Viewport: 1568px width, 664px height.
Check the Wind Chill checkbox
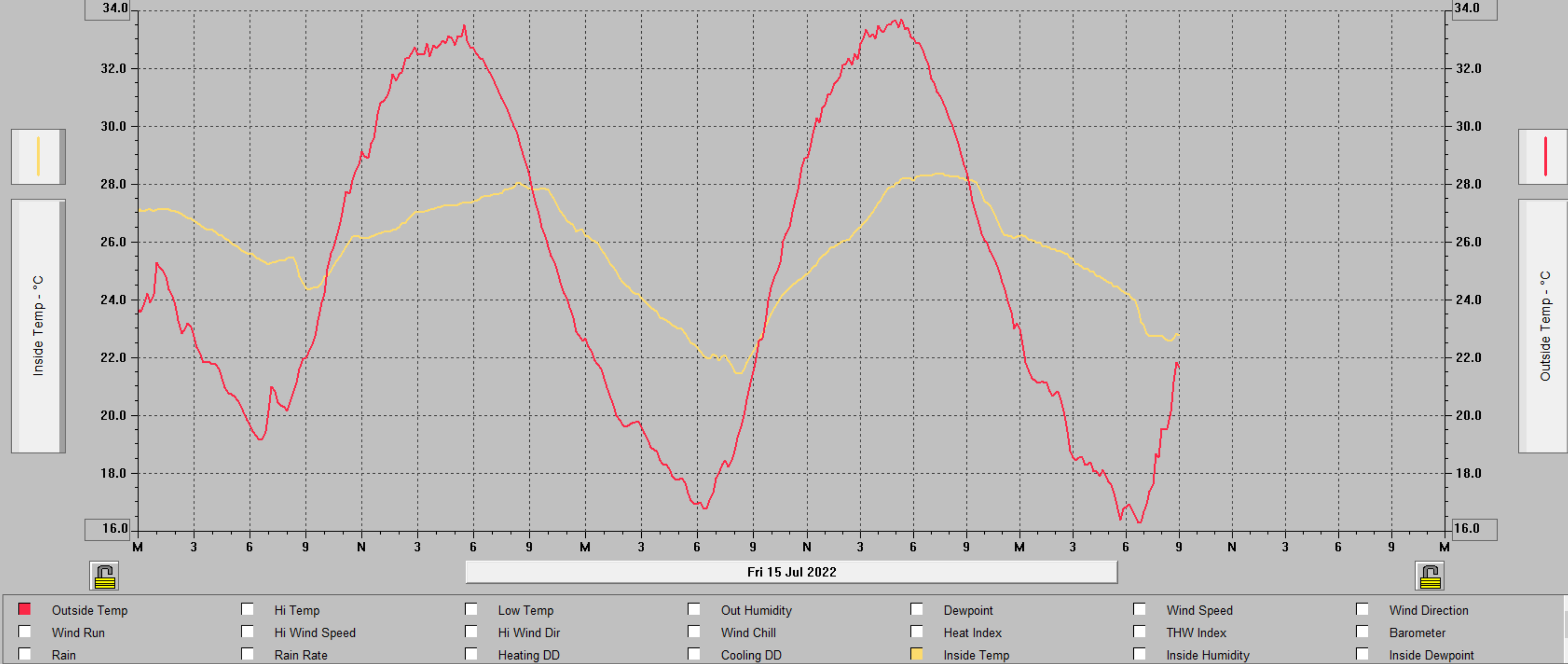pyautogui.click(x=694, y=632)
